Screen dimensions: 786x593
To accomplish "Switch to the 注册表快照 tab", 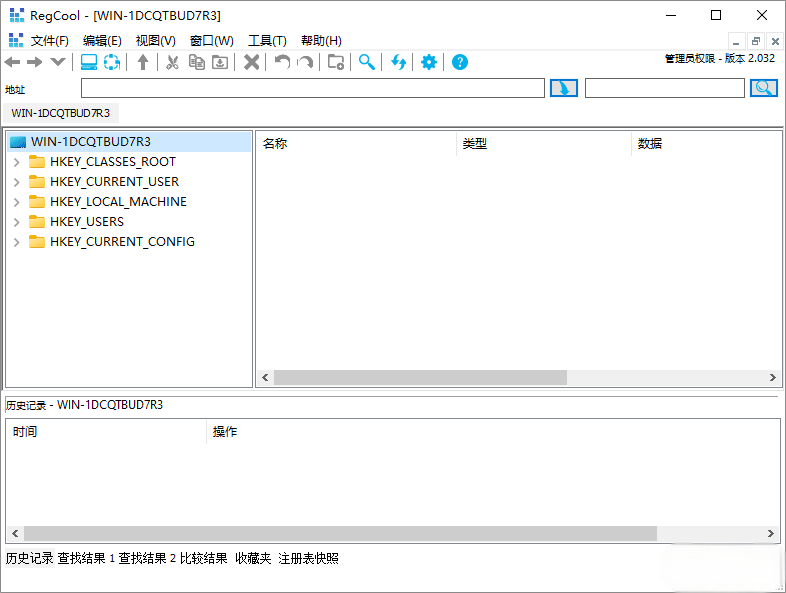I will point(308,558).
